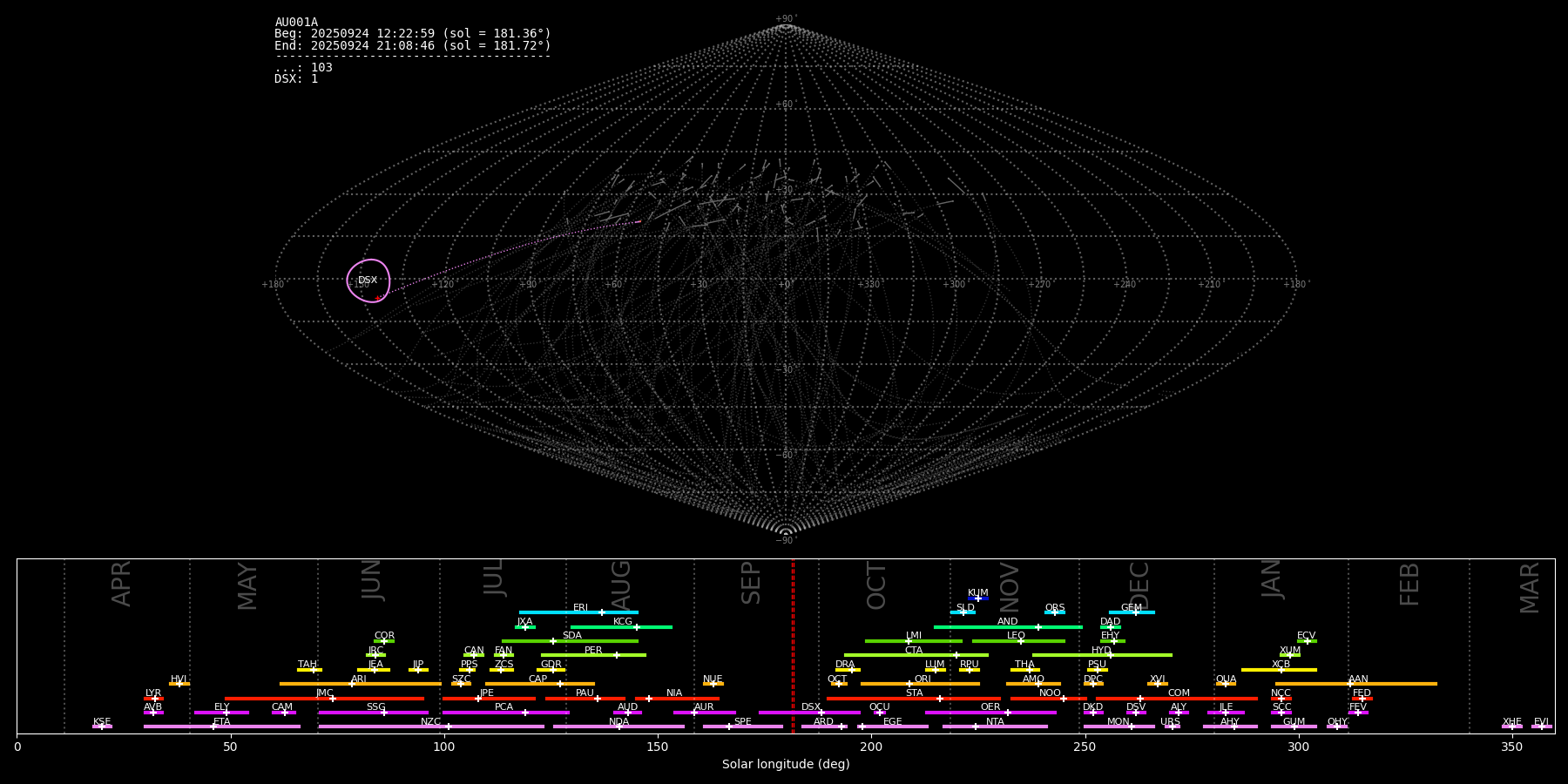
Task: Click the OER purple bar
Action: 990,713
